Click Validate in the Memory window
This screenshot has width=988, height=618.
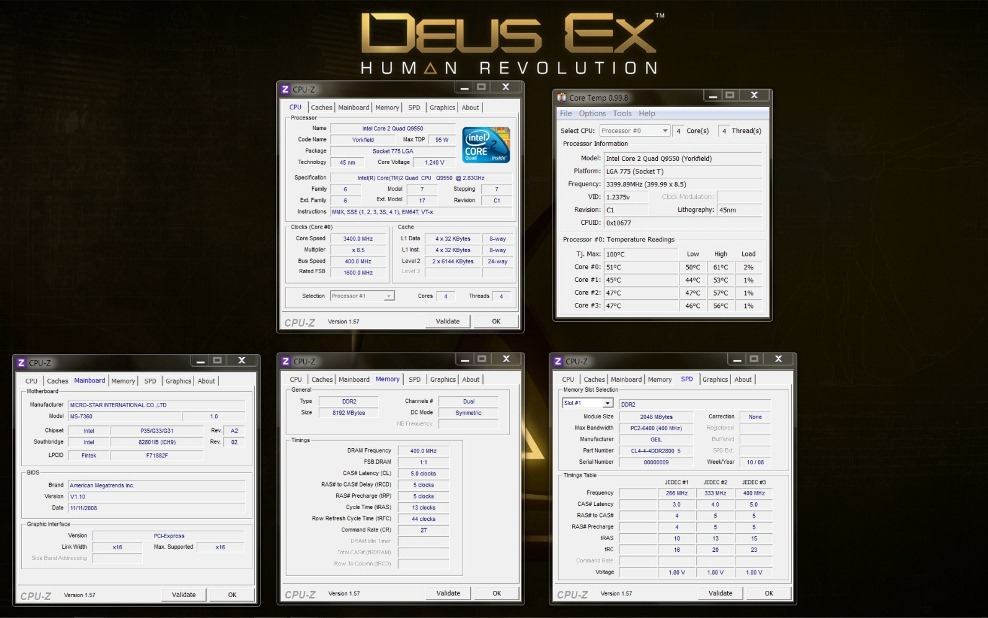[448, 593]
